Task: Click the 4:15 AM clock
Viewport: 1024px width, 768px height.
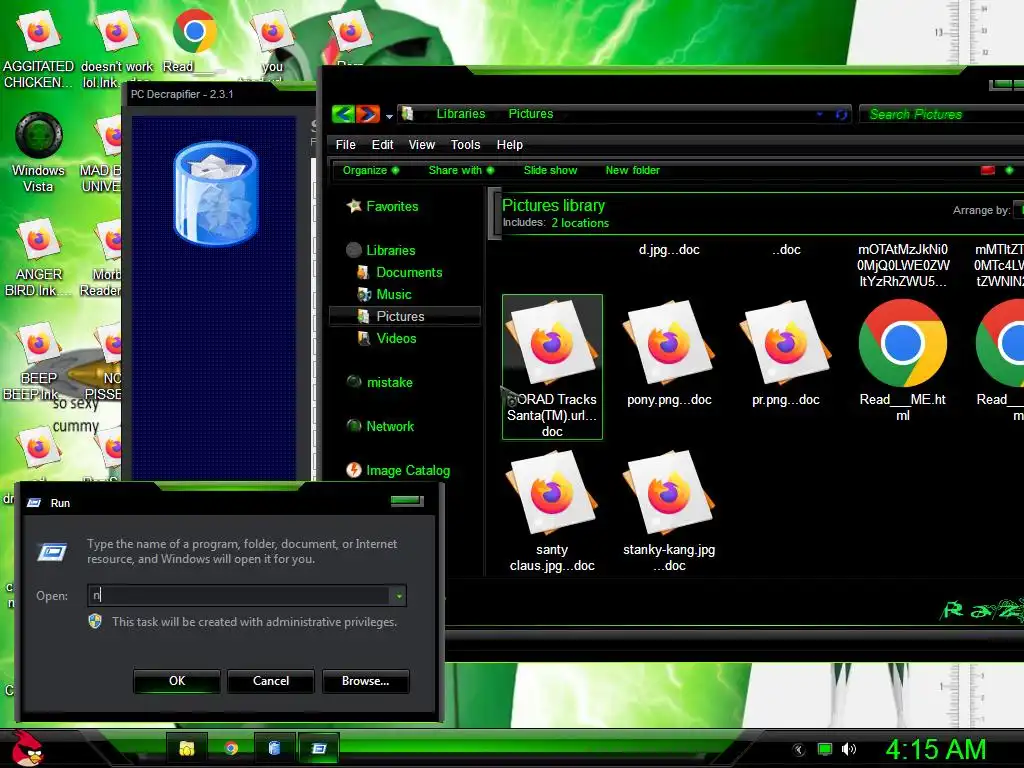Action: tap(936, 749)
